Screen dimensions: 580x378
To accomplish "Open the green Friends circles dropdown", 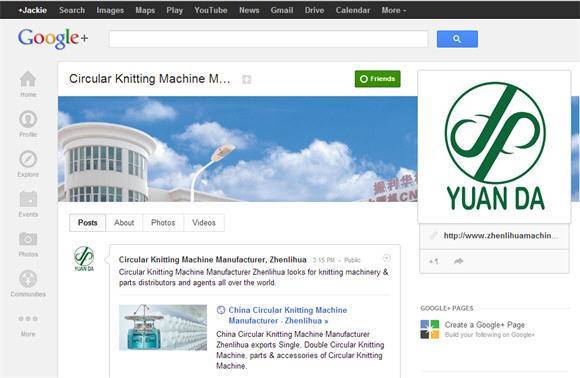I will click(x=377, y=79).
